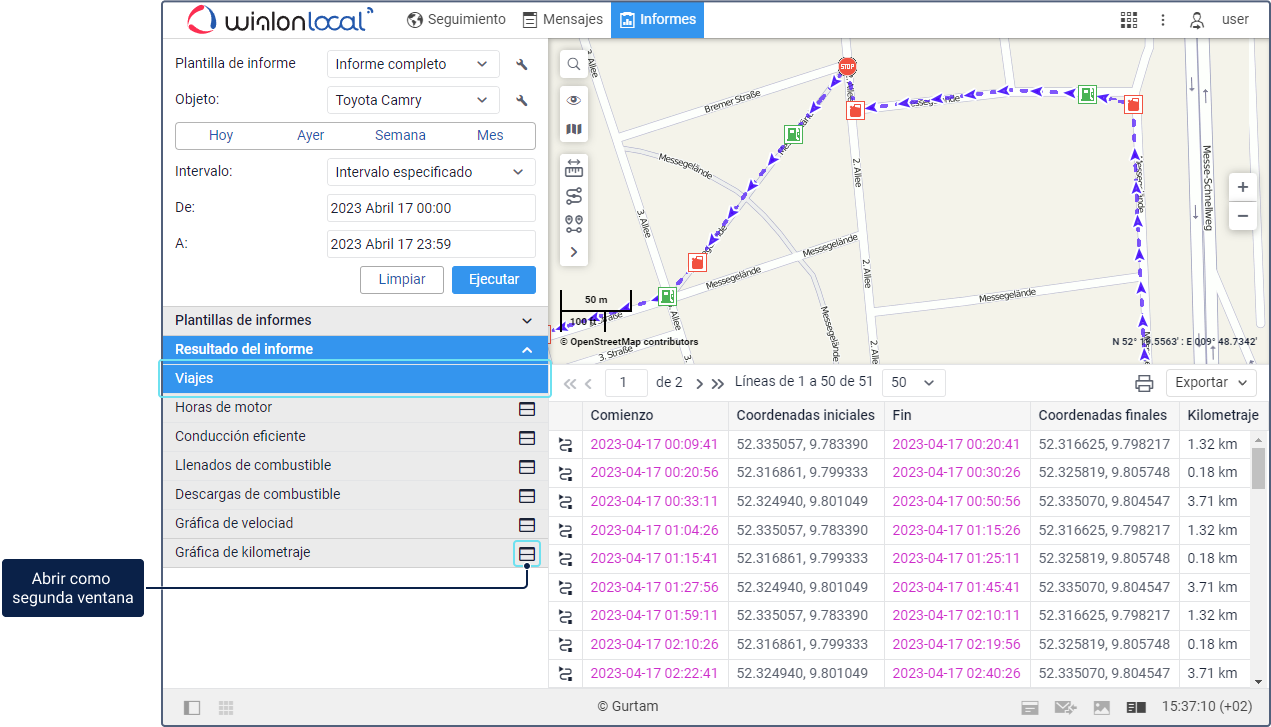Toggle the left work area panel
The height and width of the screenshot is (727, 1271).
[x=192, y=707]
